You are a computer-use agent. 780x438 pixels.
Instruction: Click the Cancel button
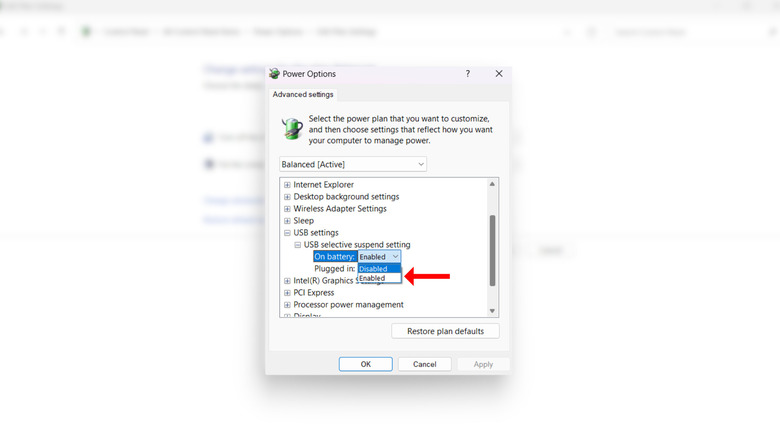click(x=425, y=364)
